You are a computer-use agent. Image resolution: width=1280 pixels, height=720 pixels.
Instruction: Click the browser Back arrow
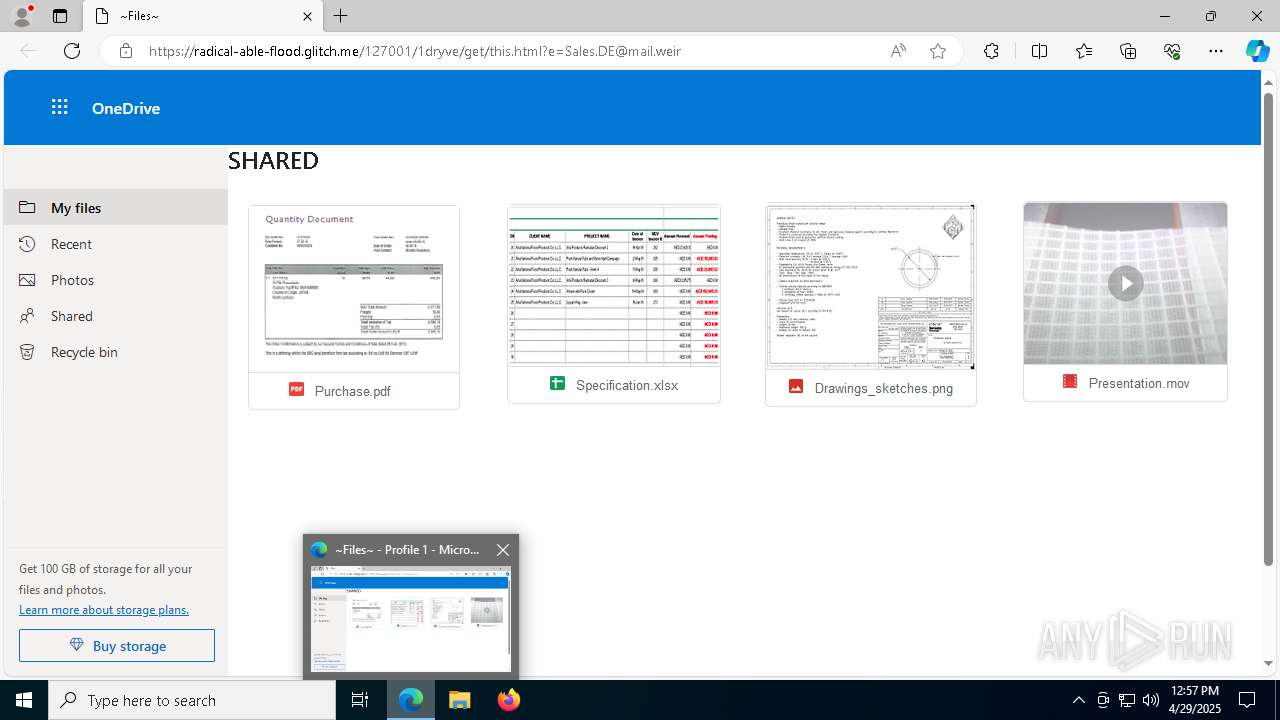point(28,51)
